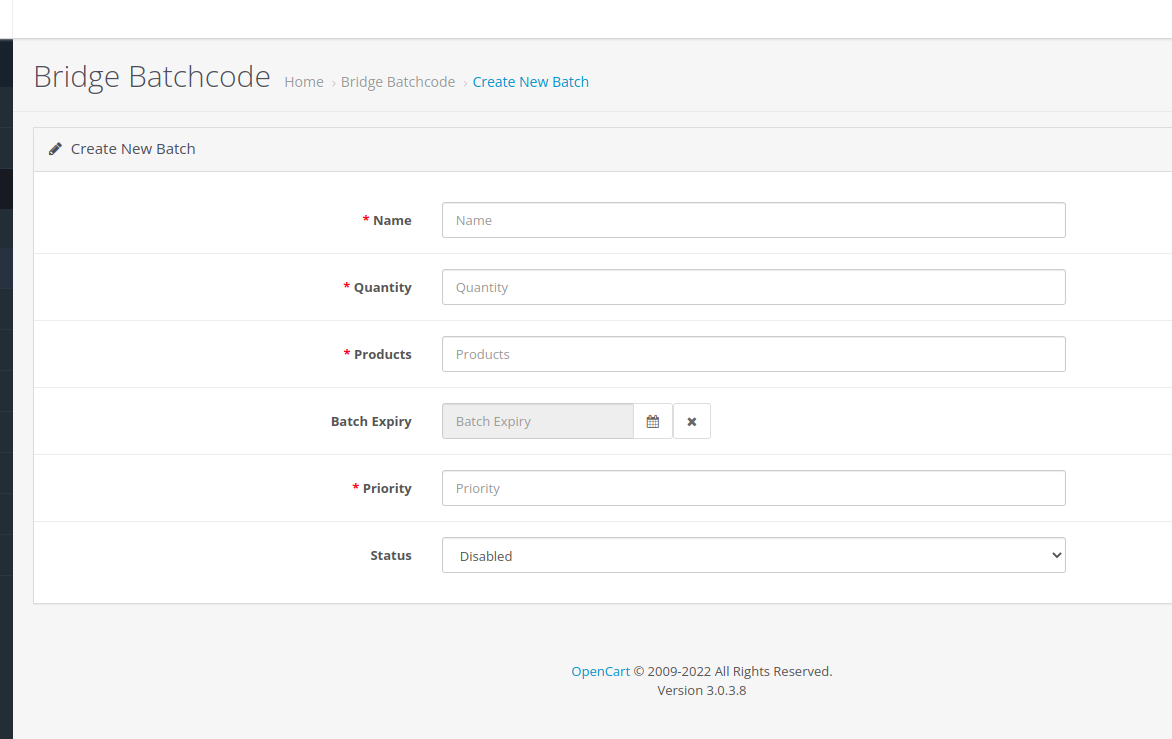Screen dimensions: 1172x739
Task: Focus the Name input field
Action: 753,220
